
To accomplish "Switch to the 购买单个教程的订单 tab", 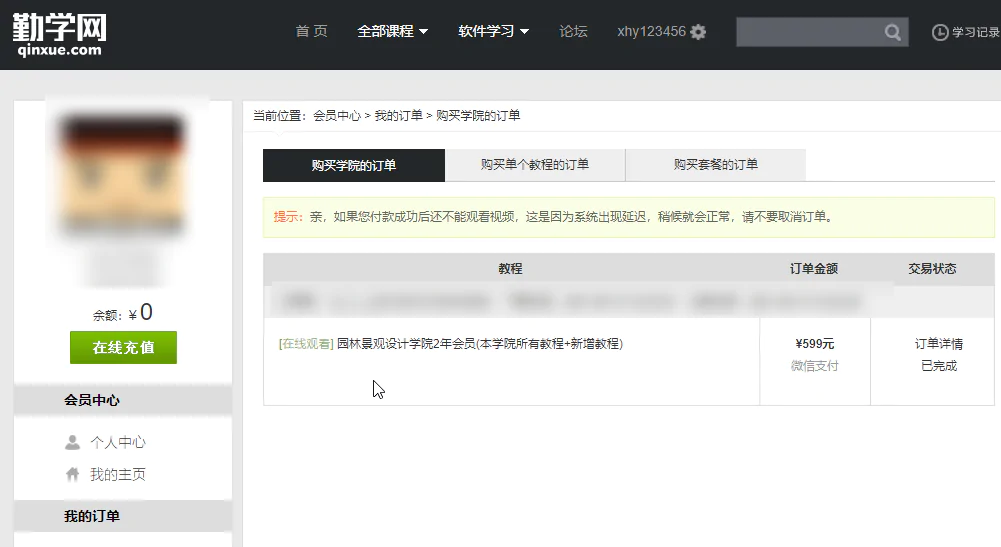I will coord(535,165).
